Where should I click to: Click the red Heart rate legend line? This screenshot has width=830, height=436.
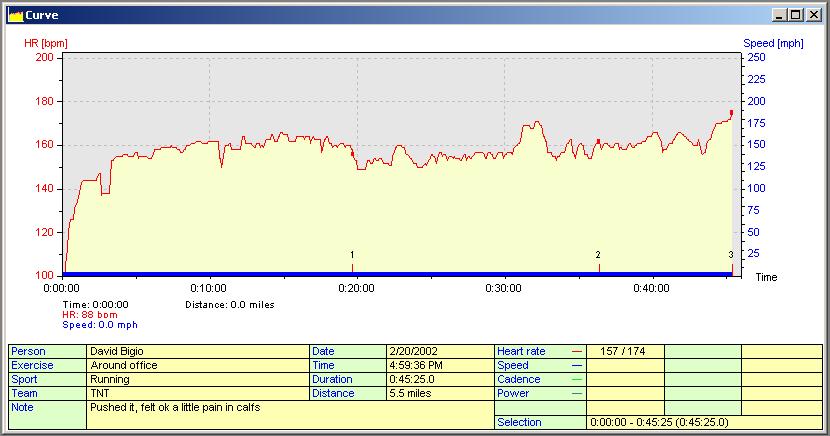click(x=576, y=352)
